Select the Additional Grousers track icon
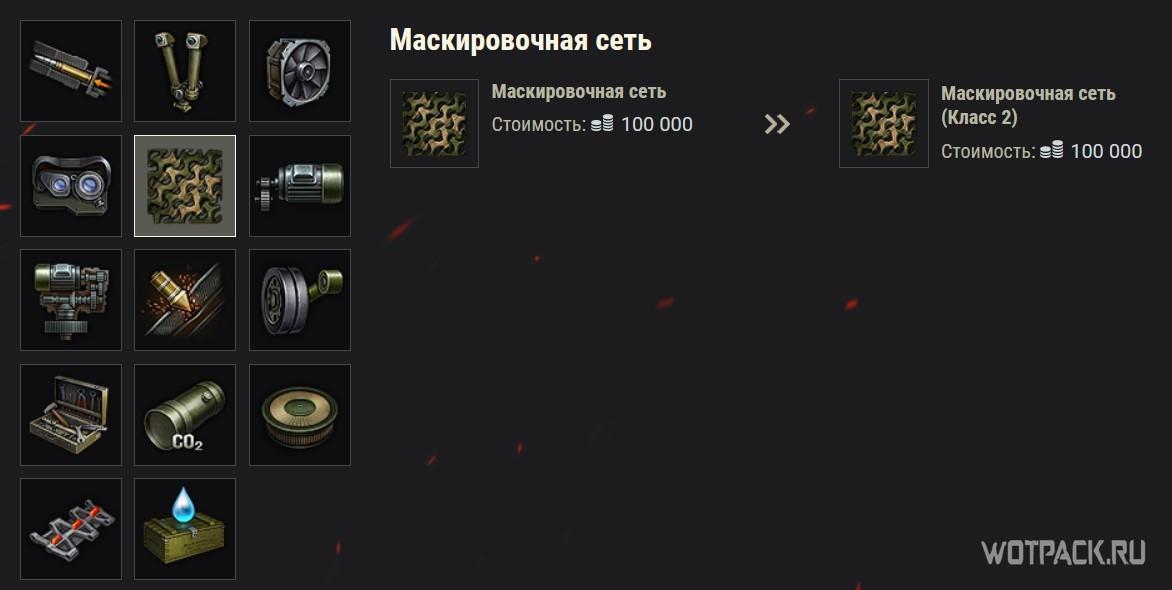Image resolution: width=1172 pixels, height=590 pixels. (x=71, y=529)
